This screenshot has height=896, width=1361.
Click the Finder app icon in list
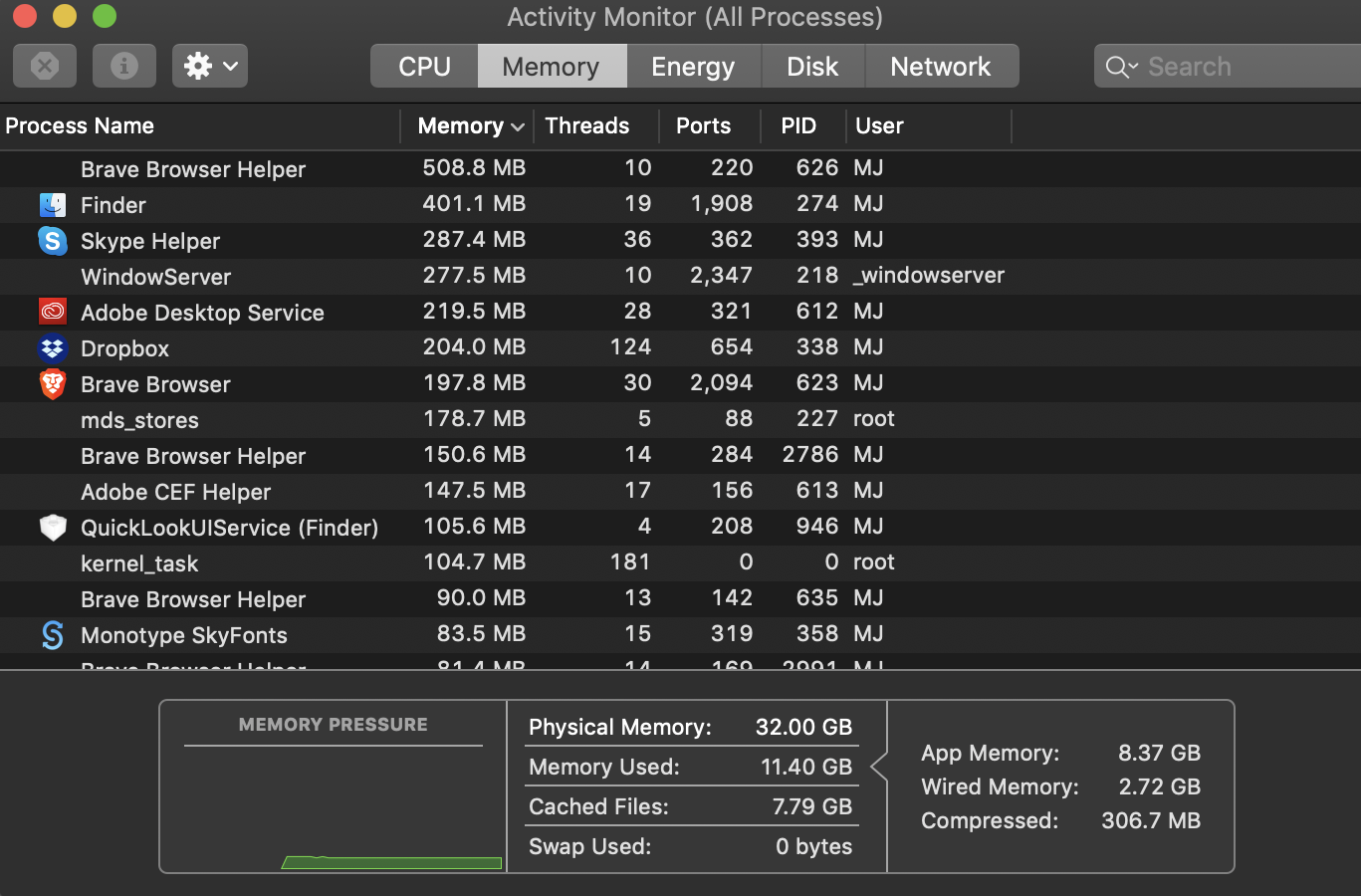coord(53,205)
